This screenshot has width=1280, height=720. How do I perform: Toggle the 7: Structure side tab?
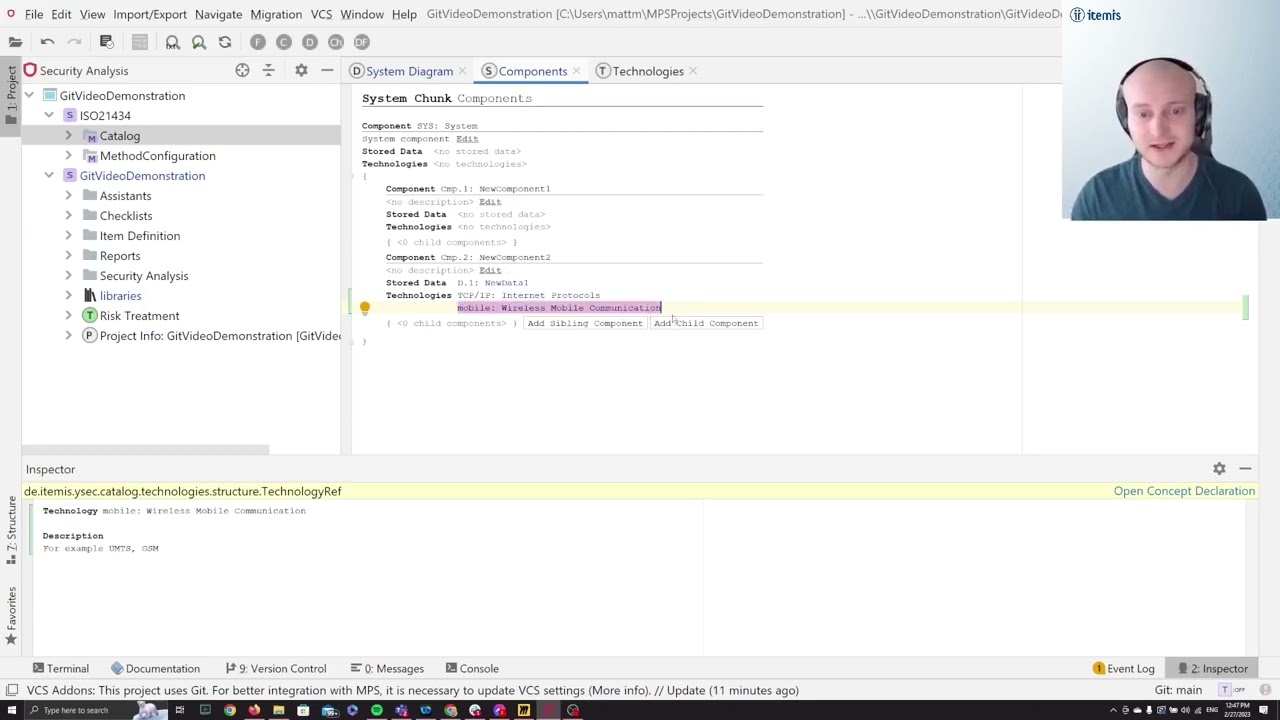tap(11, 528)
